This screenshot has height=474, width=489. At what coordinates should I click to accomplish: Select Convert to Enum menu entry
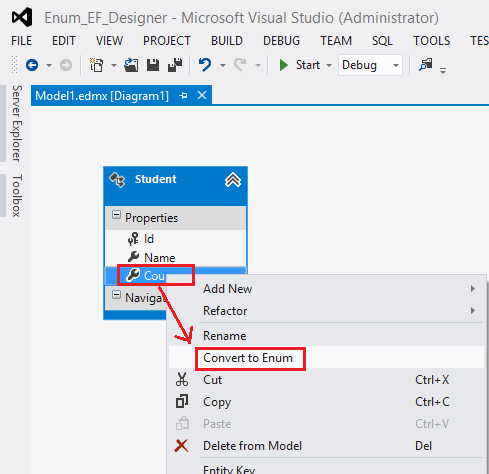[326, 358]
